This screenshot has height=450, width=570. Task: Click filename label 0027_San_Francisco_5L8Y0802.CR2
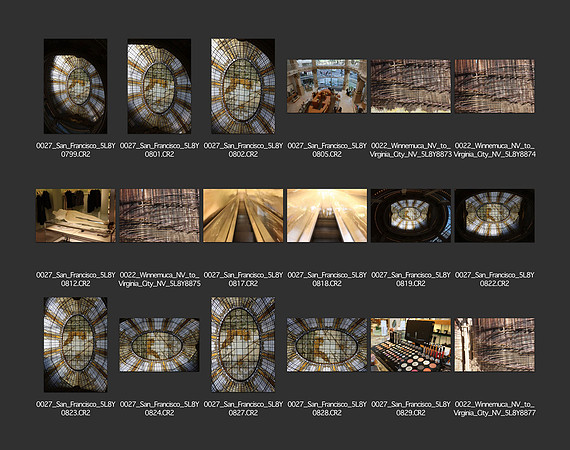[x=243, y=150]
